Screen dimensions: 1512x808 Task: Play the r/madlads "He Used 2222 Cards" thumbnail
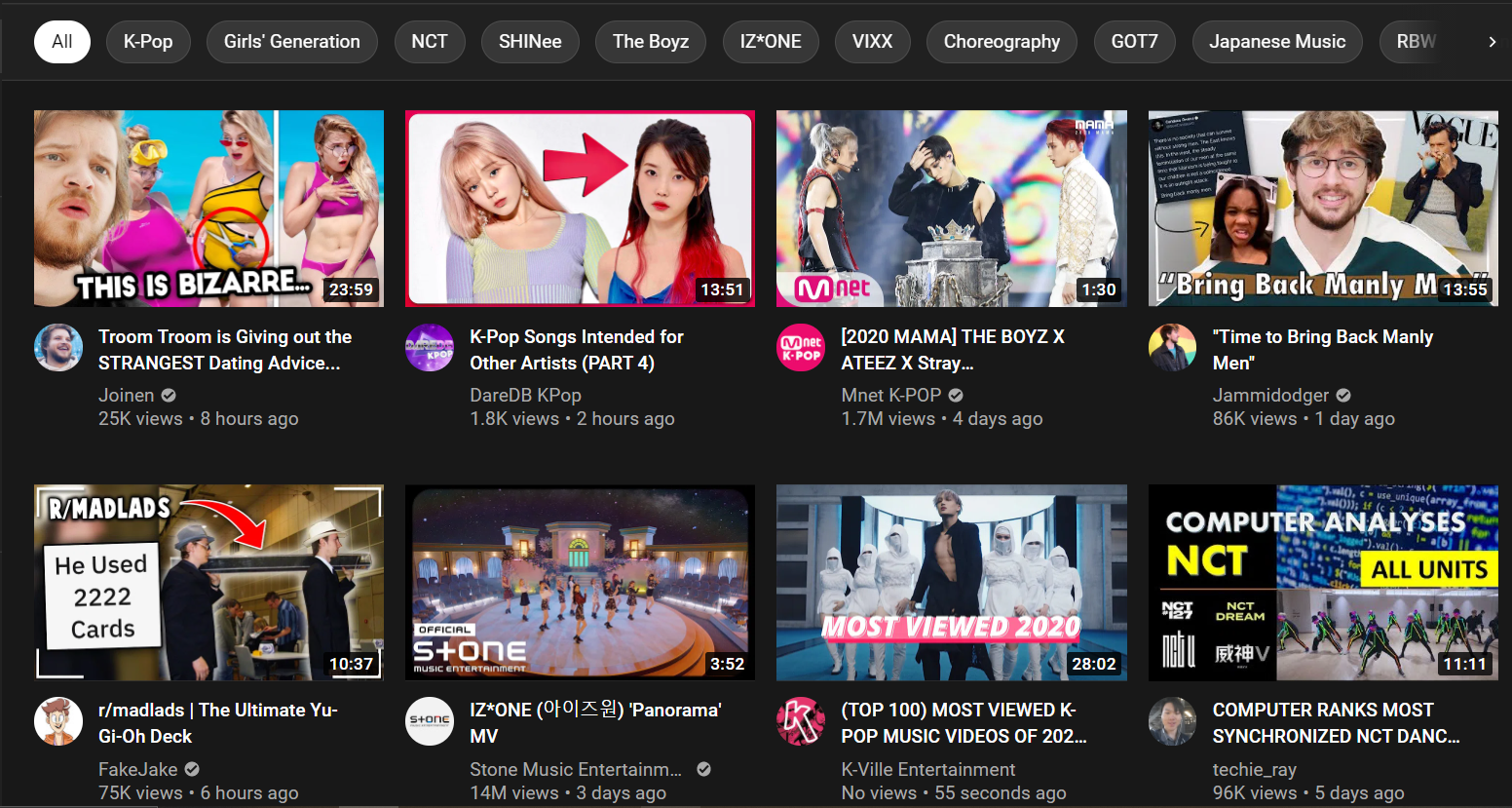click(x=208, y=582)
